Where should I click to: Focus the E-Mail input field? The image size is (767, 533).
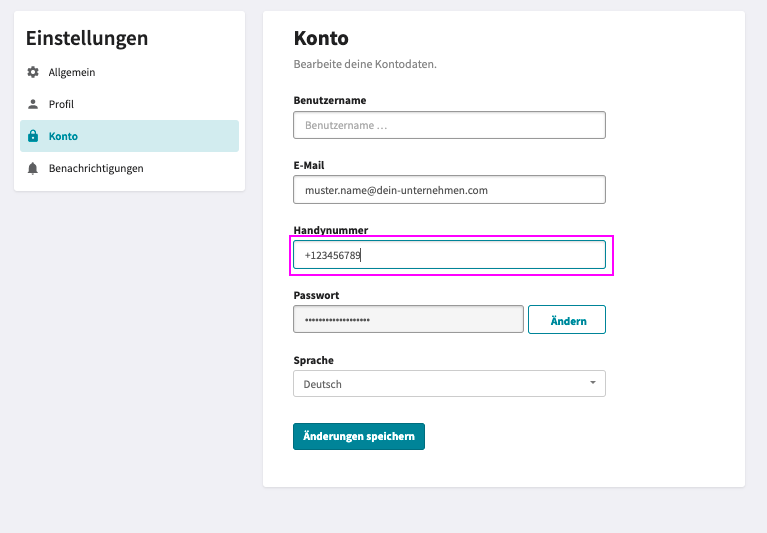click(x=449, y=190)
